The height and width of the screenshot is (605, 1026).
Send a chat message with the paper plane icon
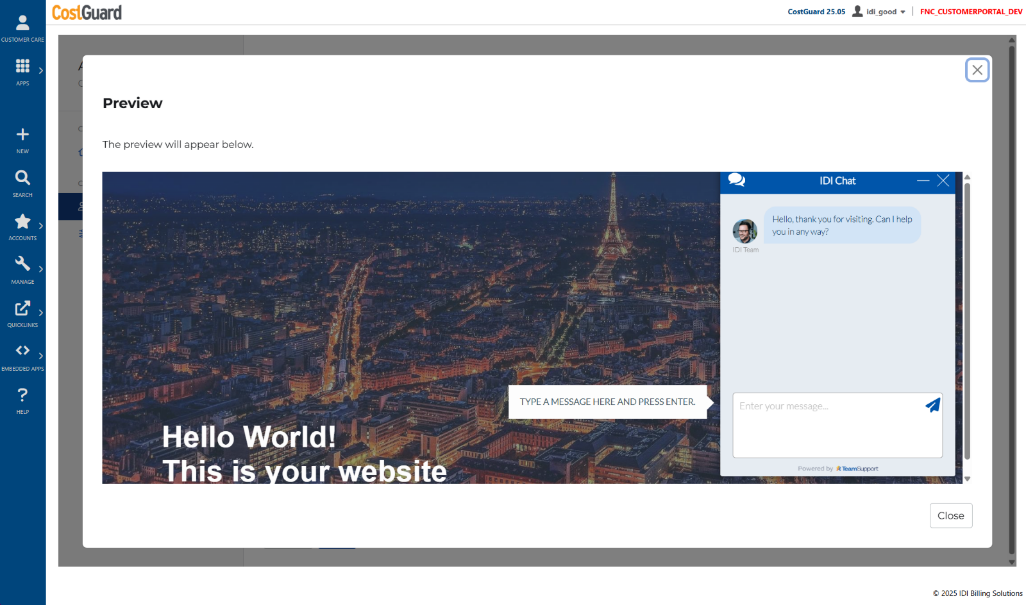click(x=932, y=405)
